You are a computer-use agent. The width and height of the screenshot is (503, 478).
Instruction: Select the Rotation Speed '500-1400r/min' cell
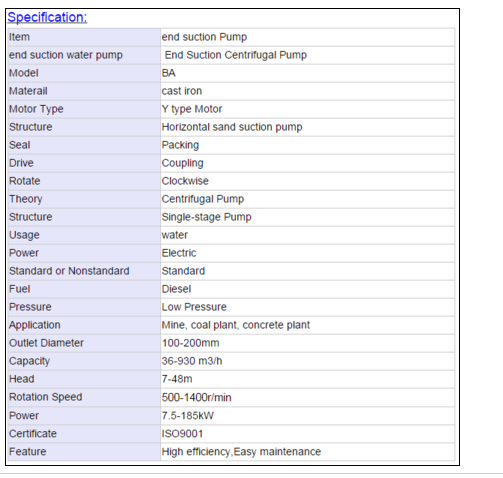pos(307,397)
